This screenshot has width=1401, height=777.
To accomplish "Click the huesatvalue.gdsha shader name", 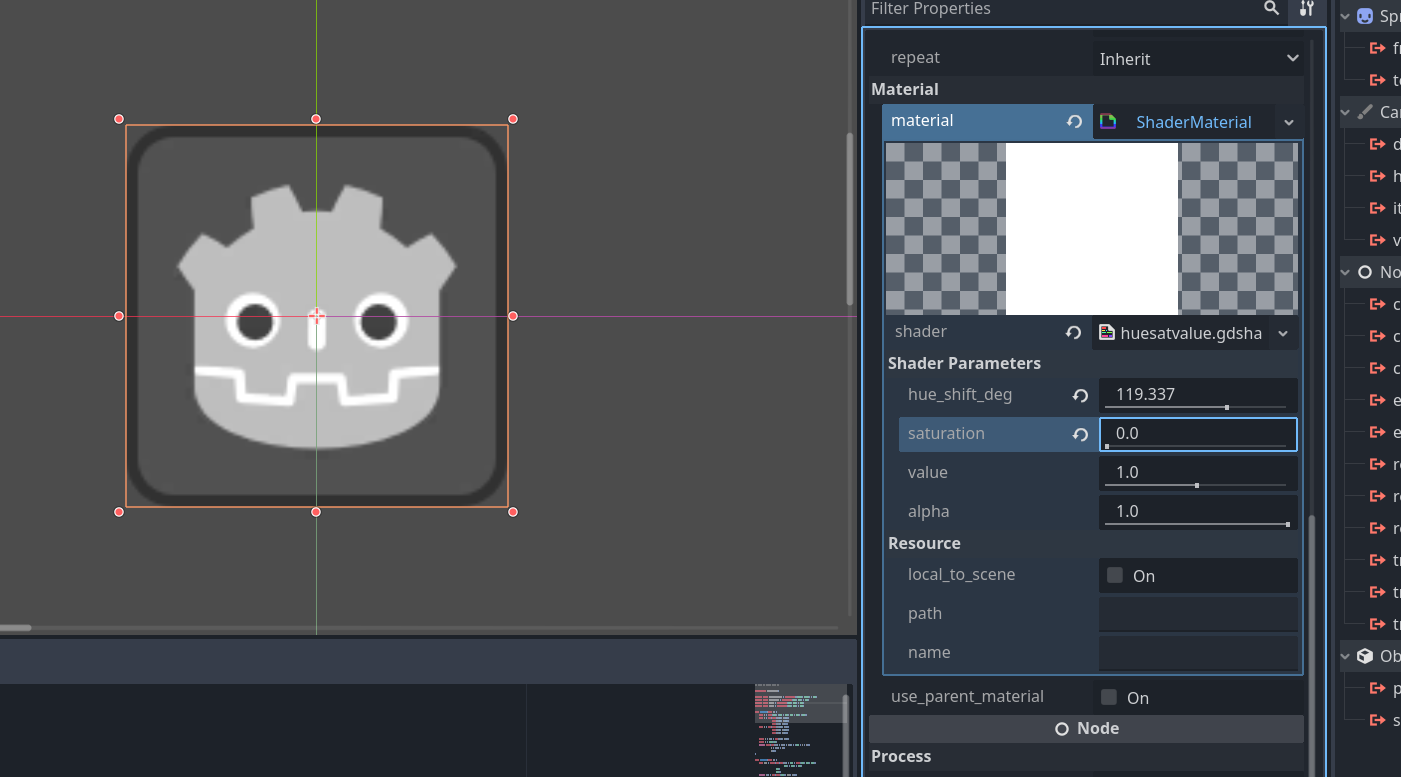I will [1191, 333].
